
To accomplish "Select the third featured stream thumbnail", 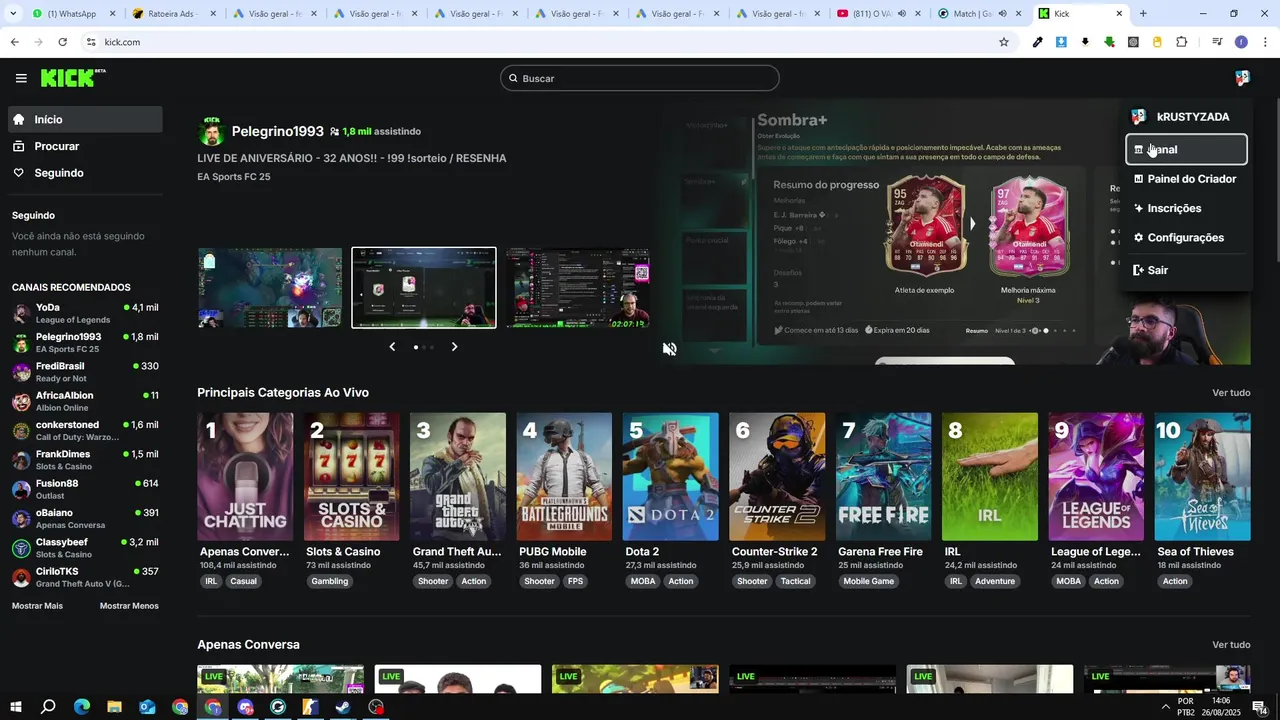I will (x=578, y=288).
